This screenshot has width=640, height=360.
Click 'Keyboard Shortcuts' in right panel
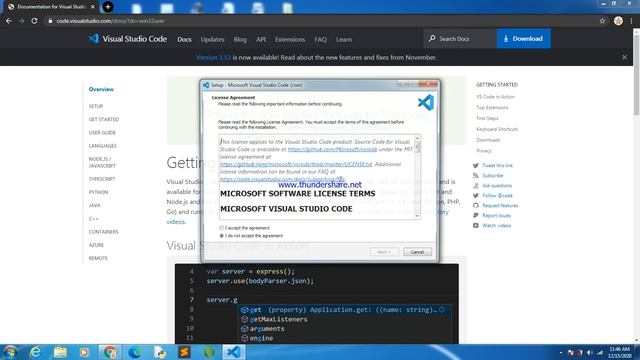click(x=497, y=129)
